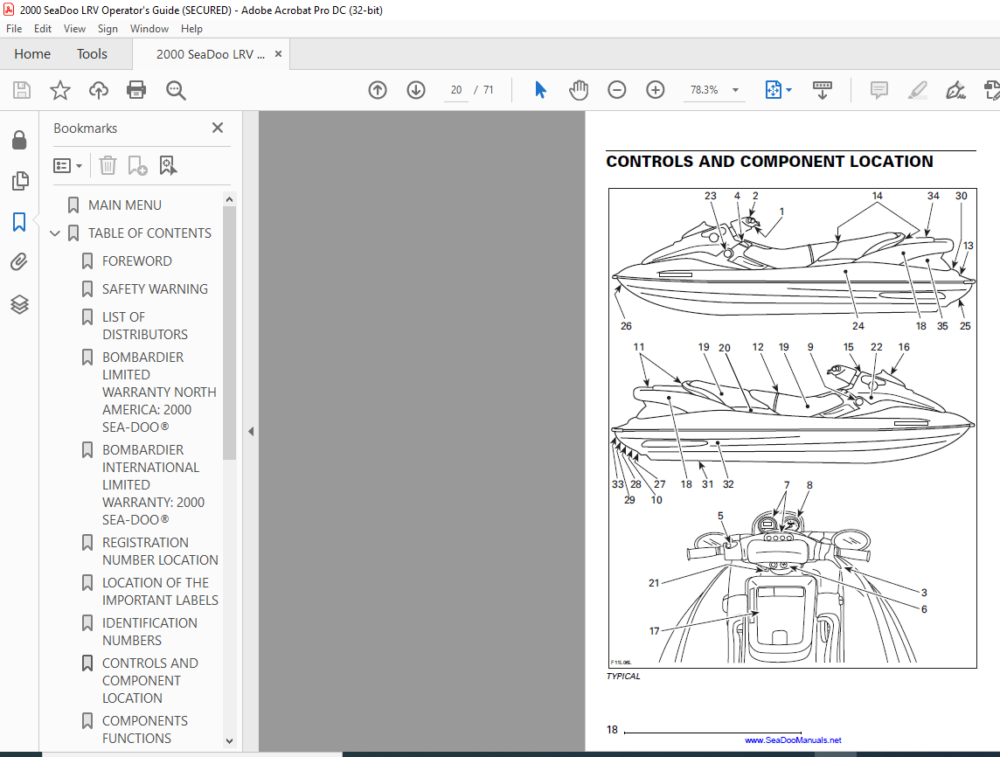This screenshot has height=757, width=1000.
Task: Open LIST OF DISTRIBUTORS bookmark
Action: click(145, 326)
